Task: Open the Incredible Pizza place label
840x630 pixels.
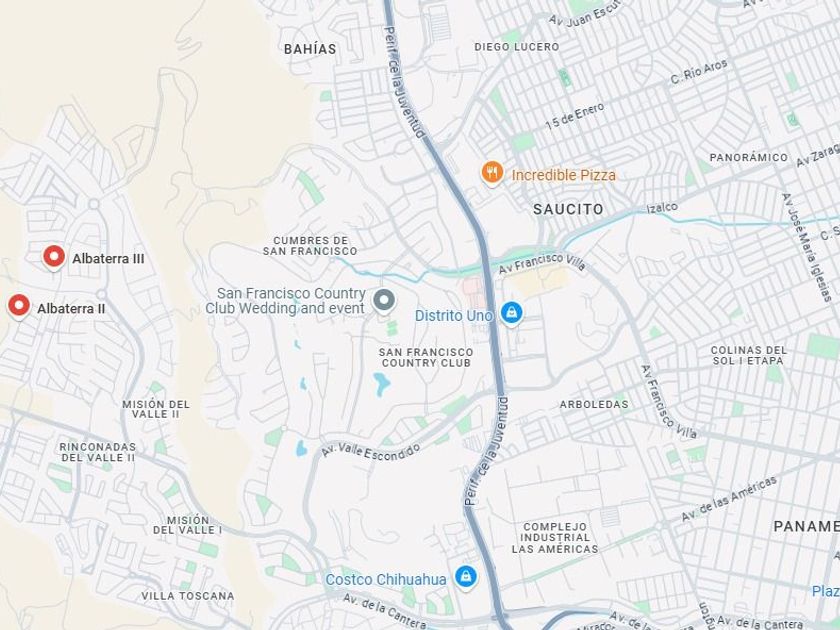Action: click(564, 175)
